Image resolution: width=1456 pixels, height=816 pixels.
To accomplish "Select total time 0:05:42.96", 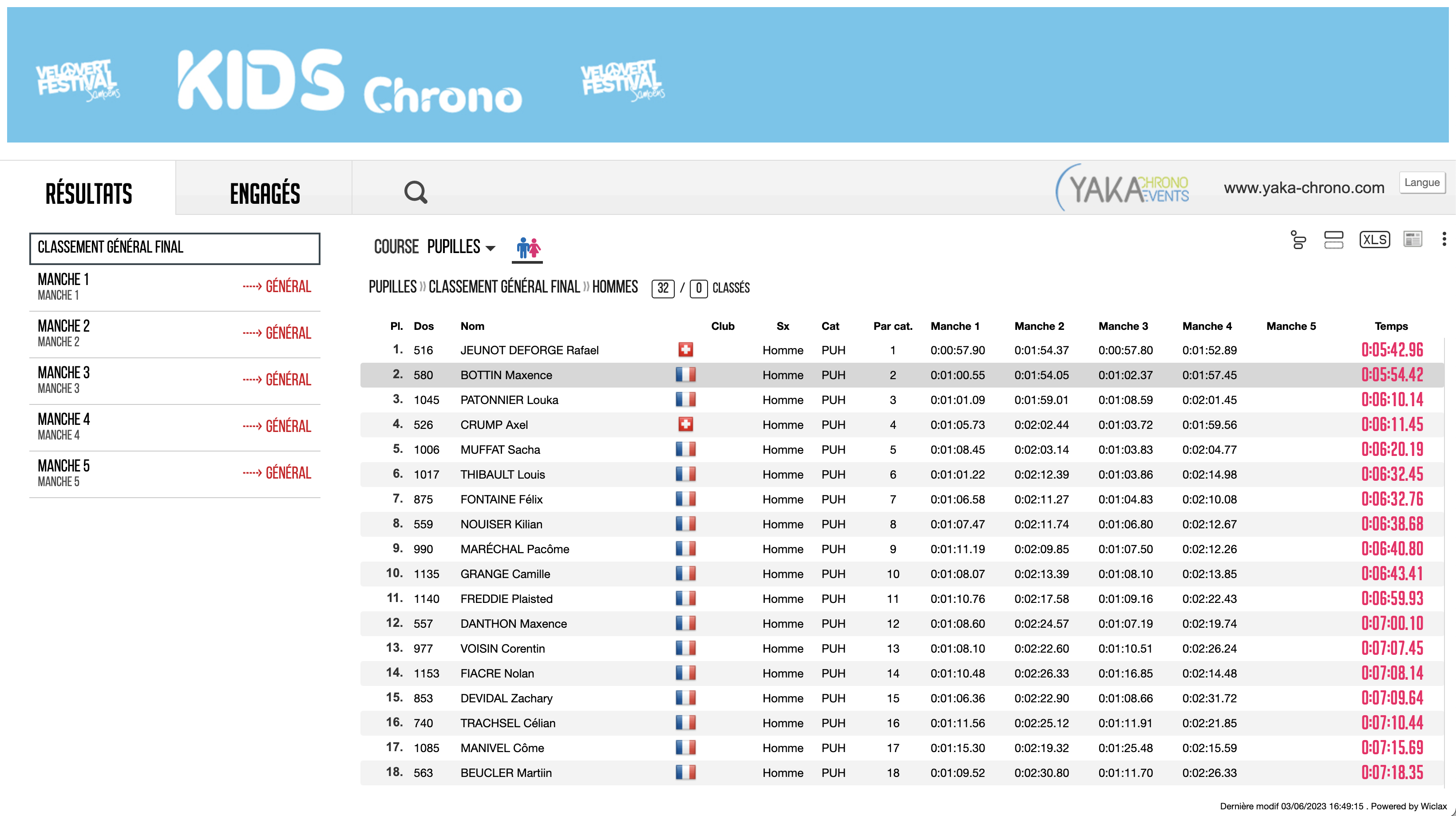I will pyautogui.click(x=1392, y=350).
